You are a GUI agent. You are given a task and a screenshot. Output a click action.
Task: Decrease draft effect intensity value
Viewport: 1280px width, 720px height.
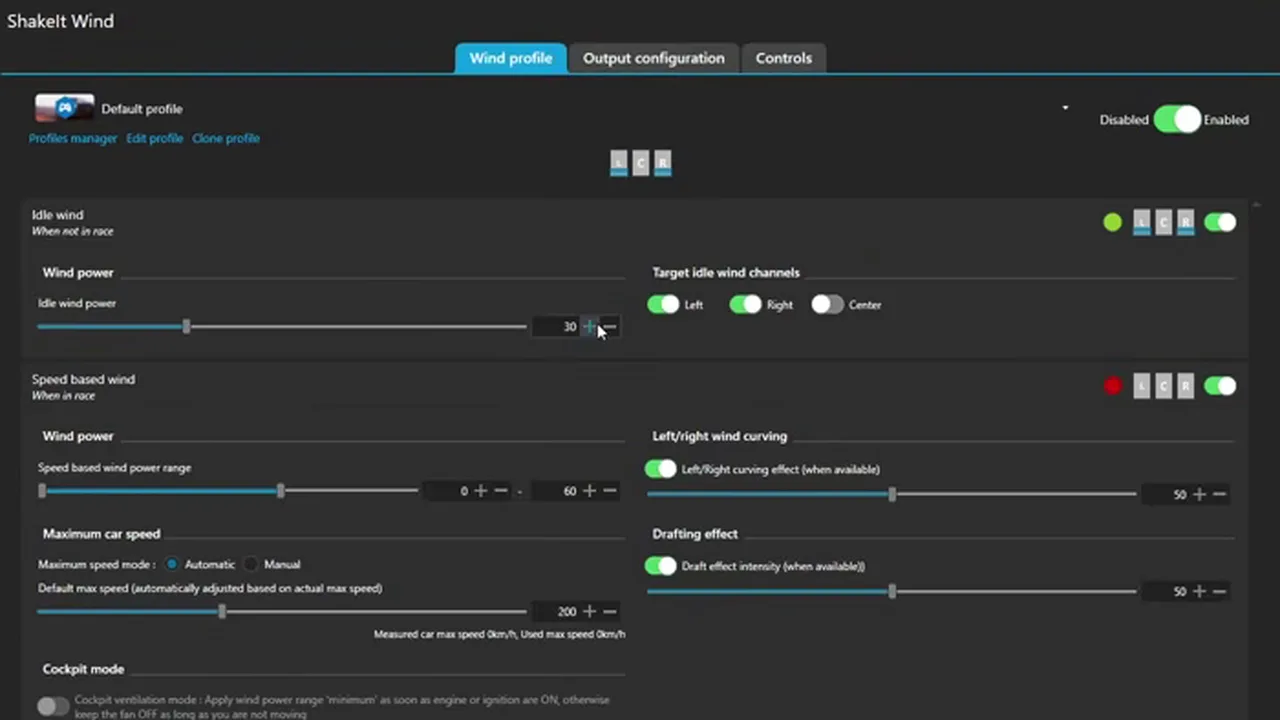point(1219,591)
